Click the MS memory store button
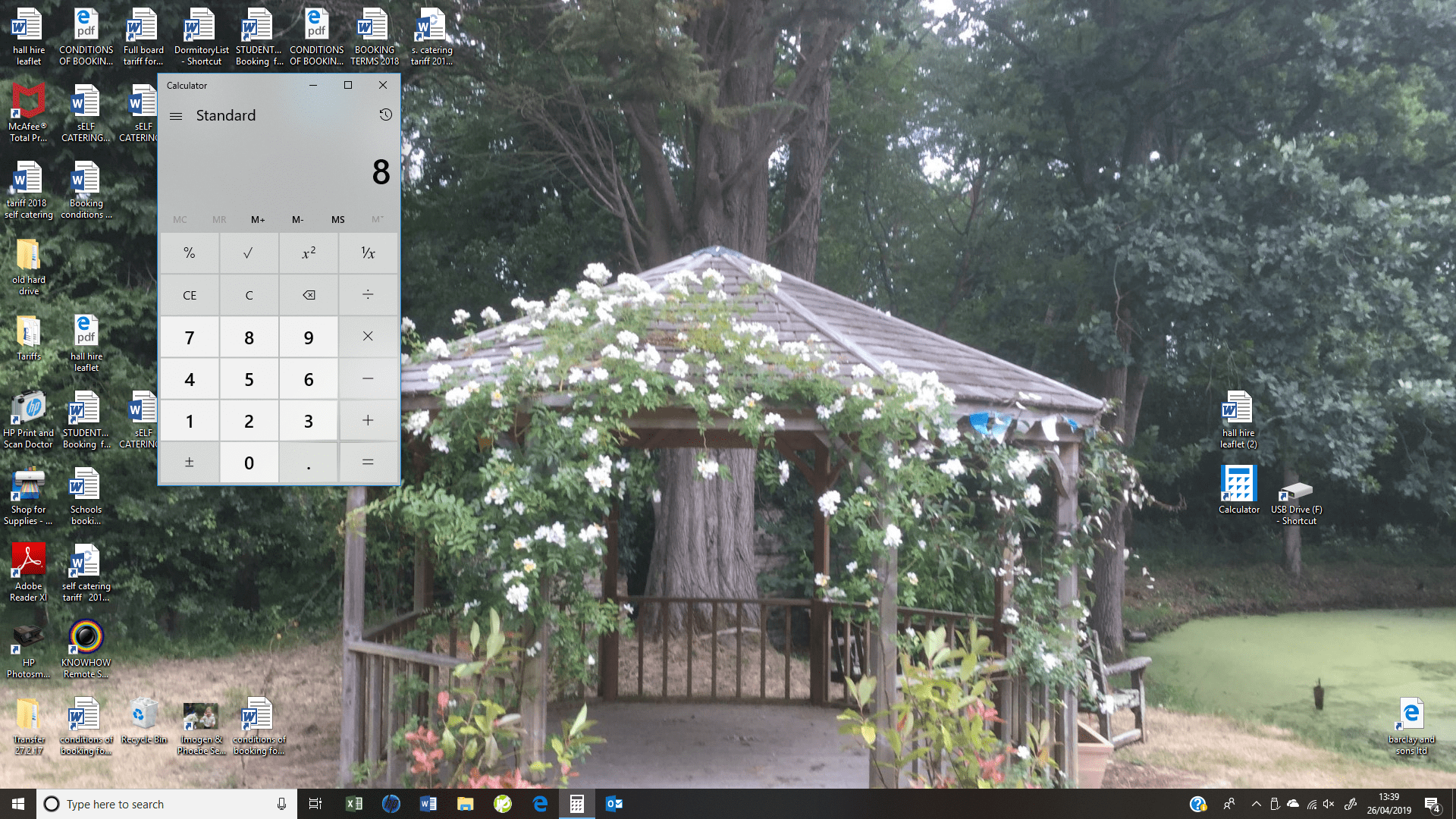Screen dimensions: 1456x819 pyautogui.click(x=337, y=220)
